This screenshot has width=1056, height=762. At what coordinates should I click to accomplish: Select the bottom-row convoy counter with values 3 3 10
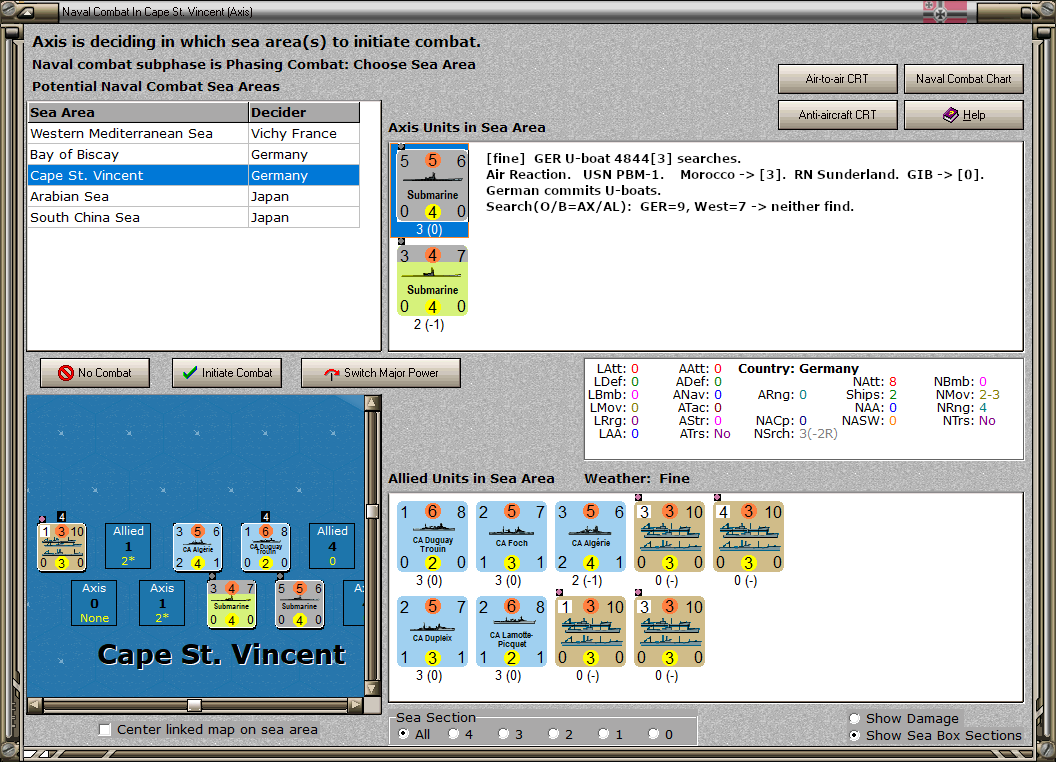pyautogui.click(x=669, y=631)
